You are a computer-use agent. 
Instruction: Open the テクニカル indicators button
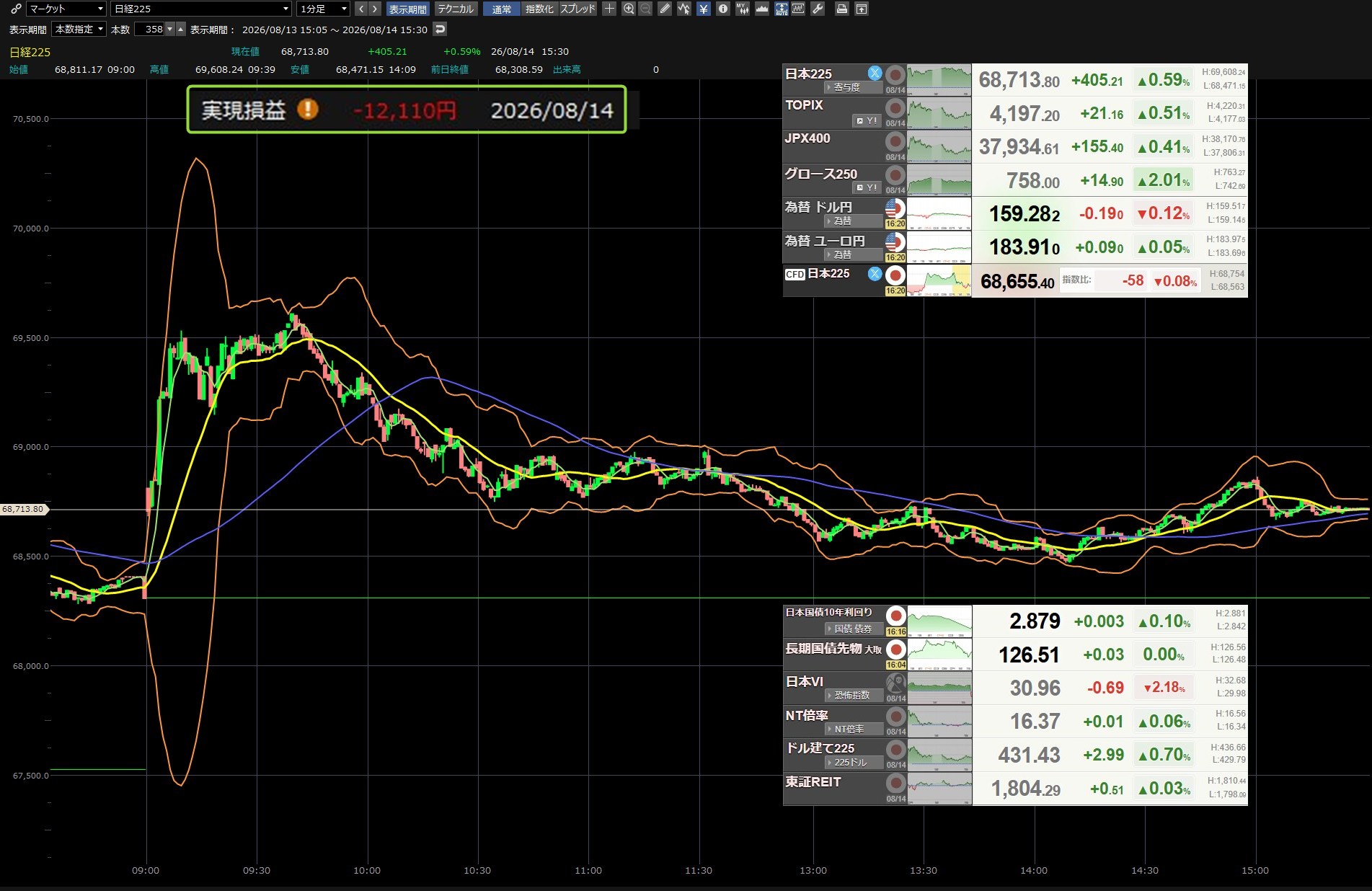pos(456,9)
